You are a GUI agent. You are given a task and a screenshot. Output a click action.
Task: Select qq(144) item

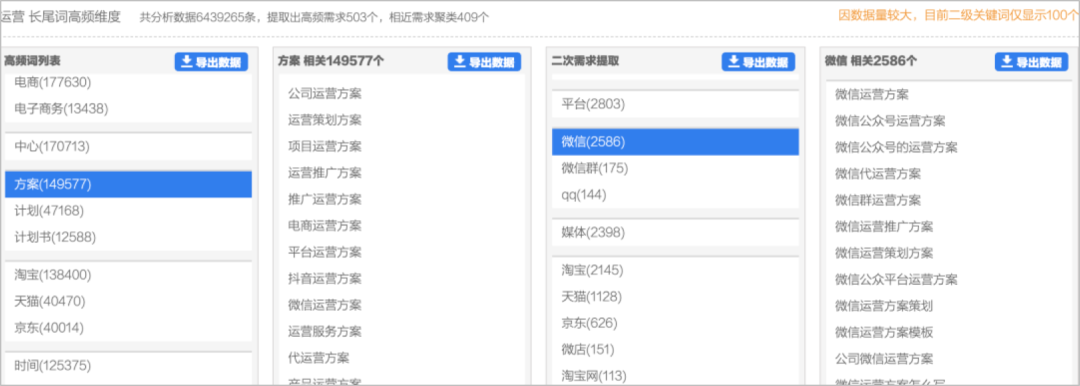coord(583,195)
